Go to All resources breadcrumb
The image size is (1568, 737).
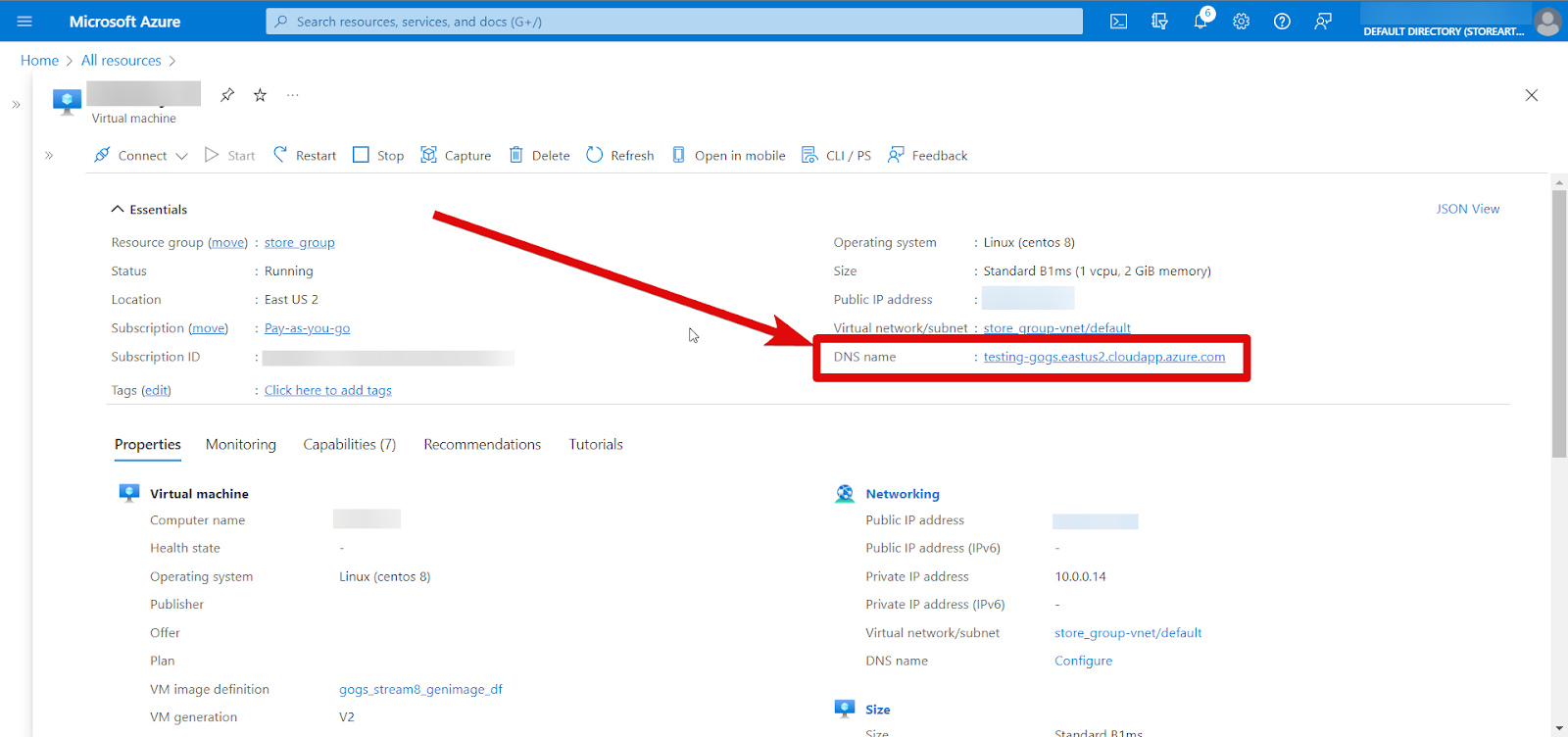tap(122, 60)
